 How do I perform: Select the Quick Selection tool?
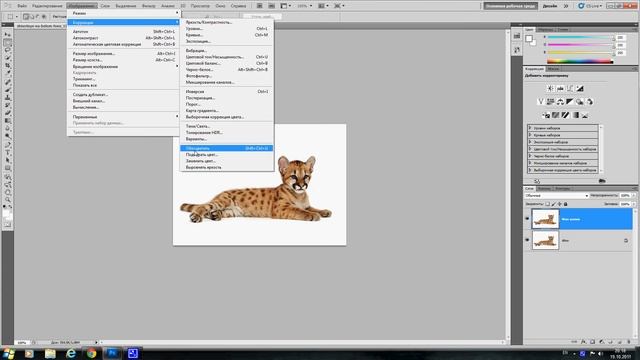[7, 58]
